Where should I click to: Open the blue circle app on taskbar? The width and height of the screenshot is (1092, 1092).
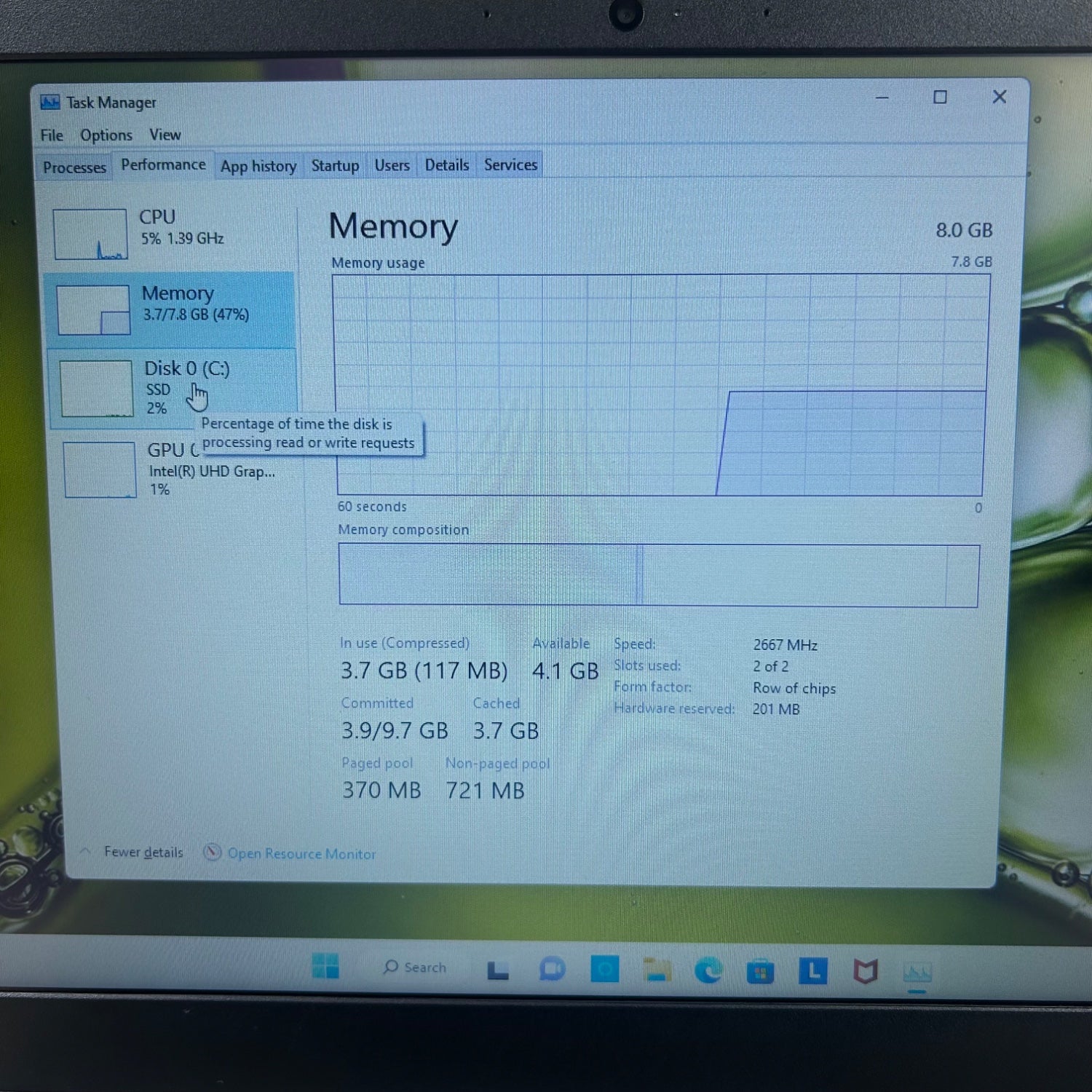(604, 969)
